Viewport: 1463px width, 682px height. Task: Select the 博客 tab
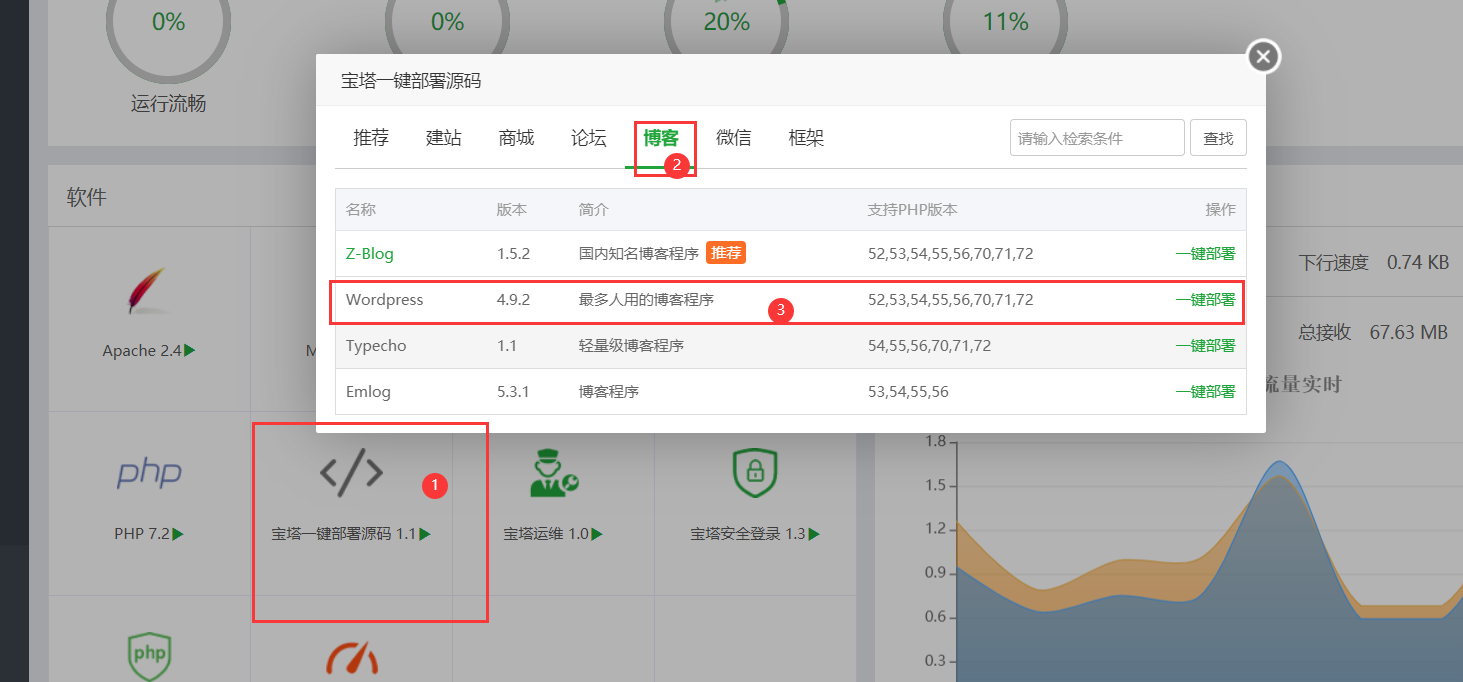point(661,139)
